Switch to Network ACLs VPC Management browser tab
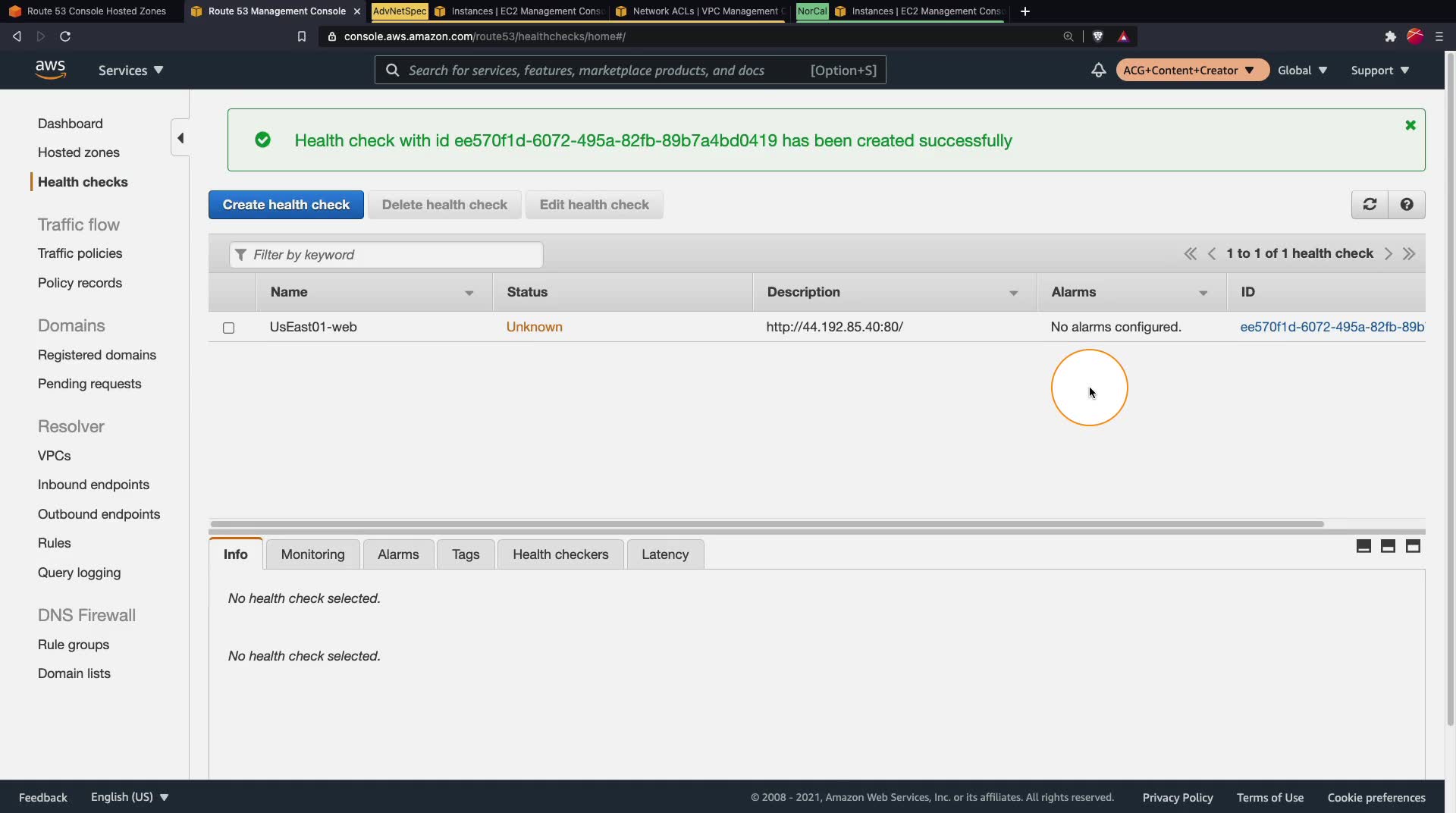The image size is (1456, 813). pyautogui.click(x=699, y=11)
